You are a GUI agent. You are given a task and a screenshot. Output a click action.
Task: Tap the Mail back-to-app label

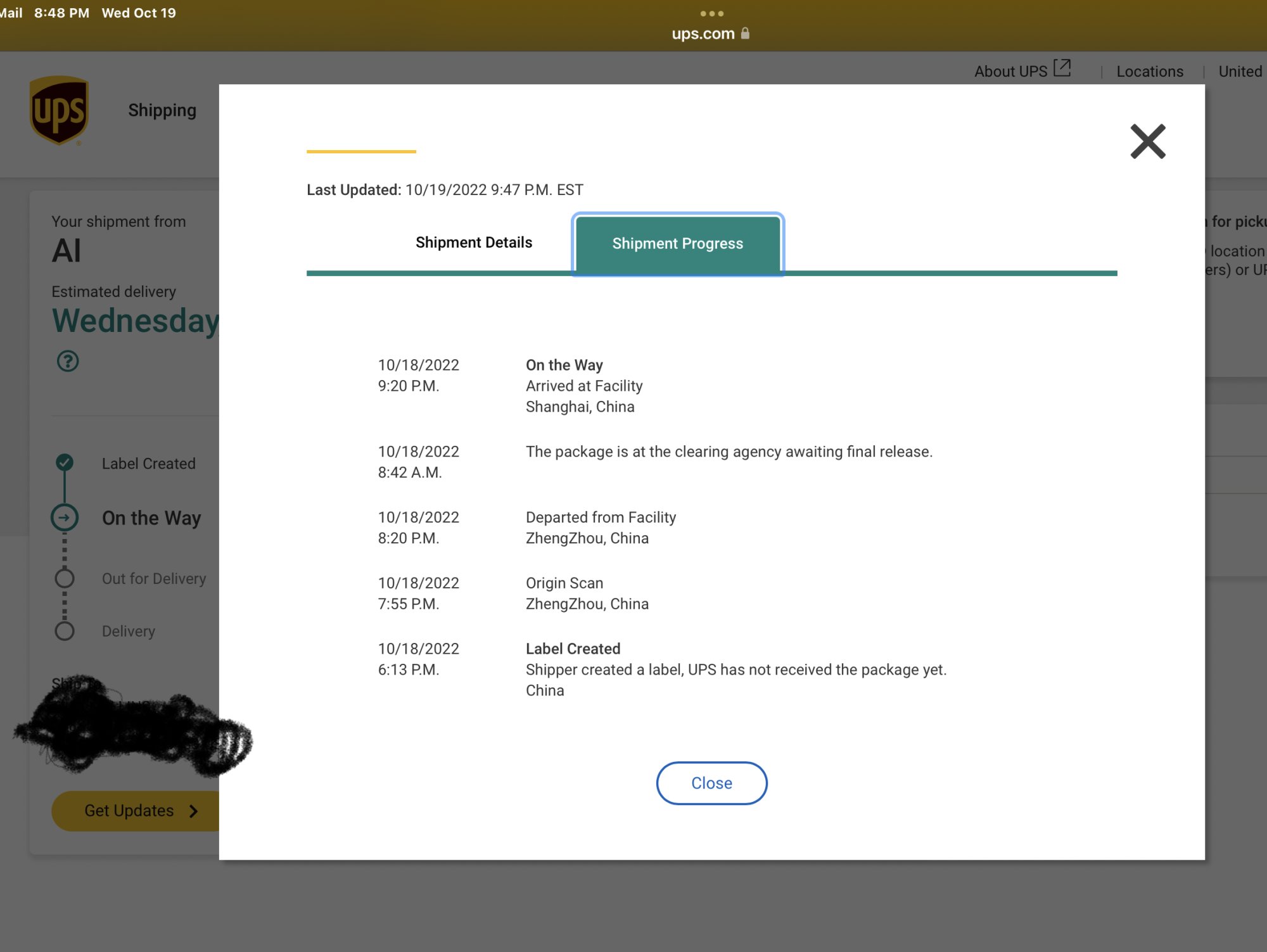[11, 13]
